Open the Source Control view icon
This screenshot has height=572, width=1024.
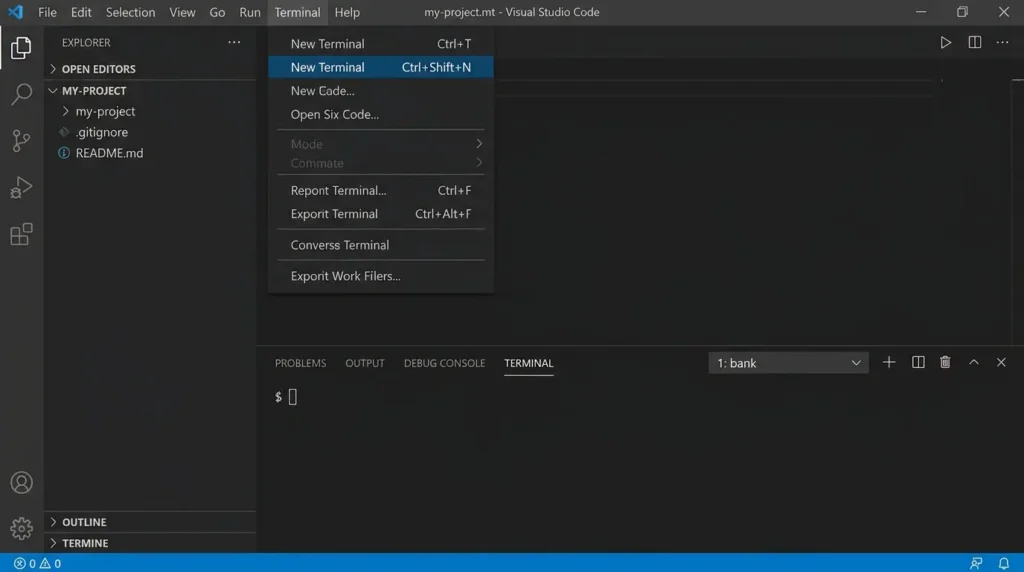pos(21,140)
